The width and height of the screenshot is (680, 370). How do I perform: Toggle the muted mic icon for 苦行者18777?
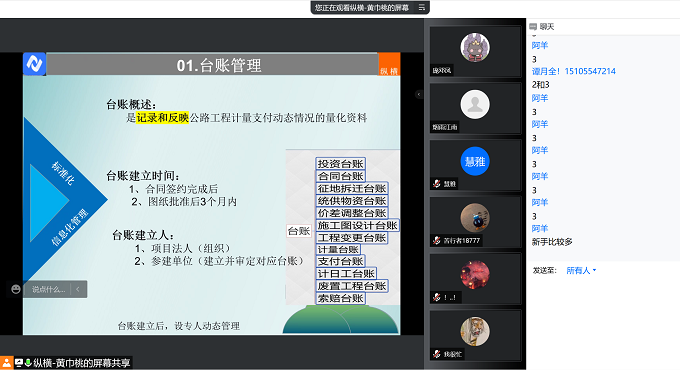point(437,240)
